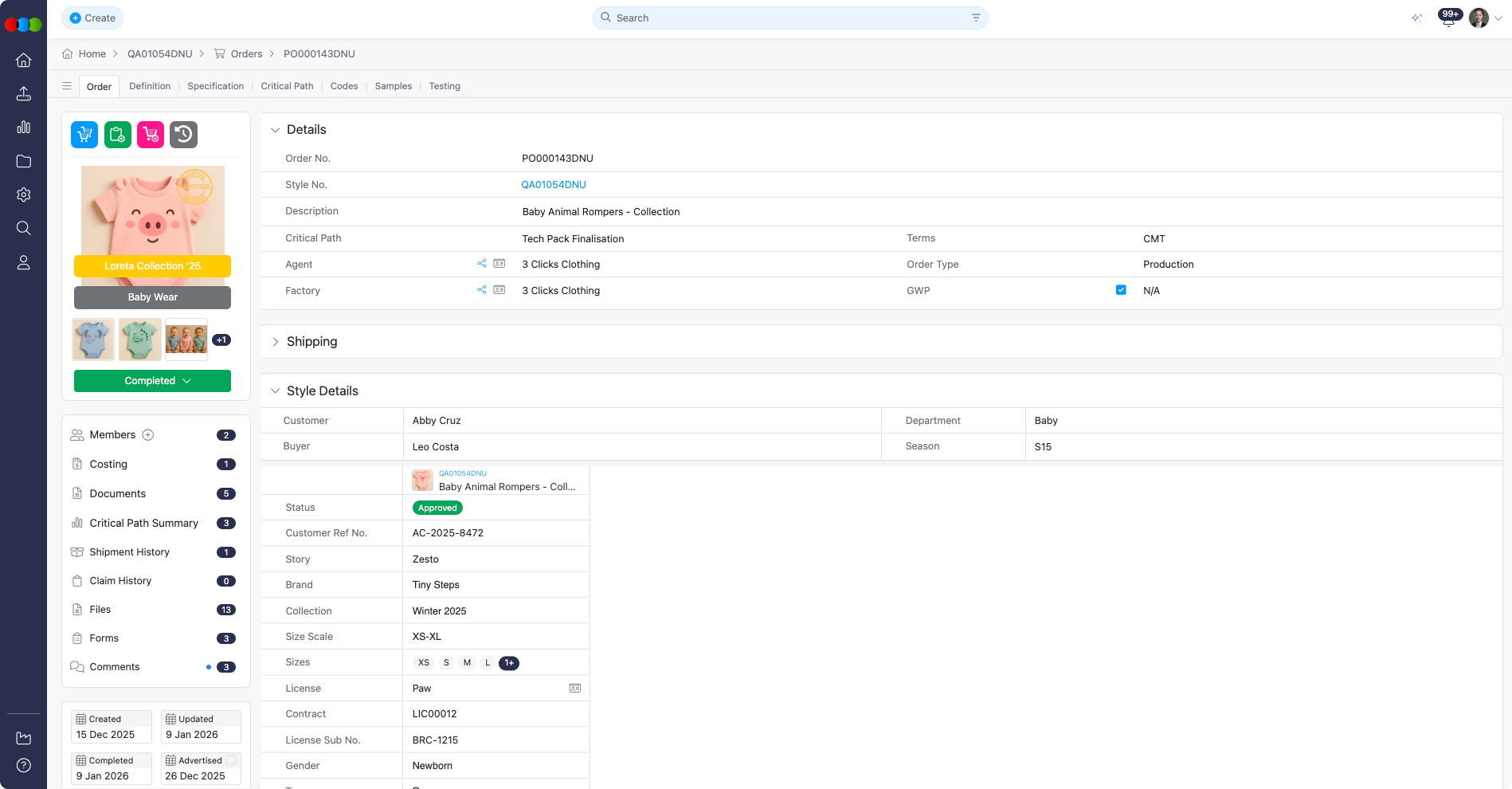Open the notifications bell icon
This screenshot has width=1512, height=789.
tap(1448, 18)
